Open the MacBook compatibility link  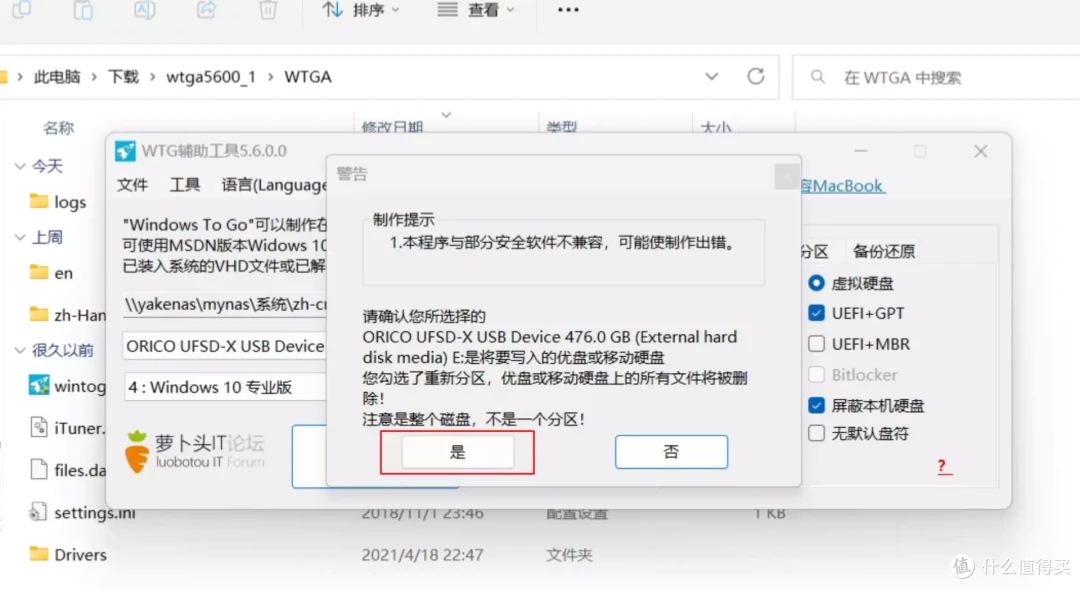842,186
